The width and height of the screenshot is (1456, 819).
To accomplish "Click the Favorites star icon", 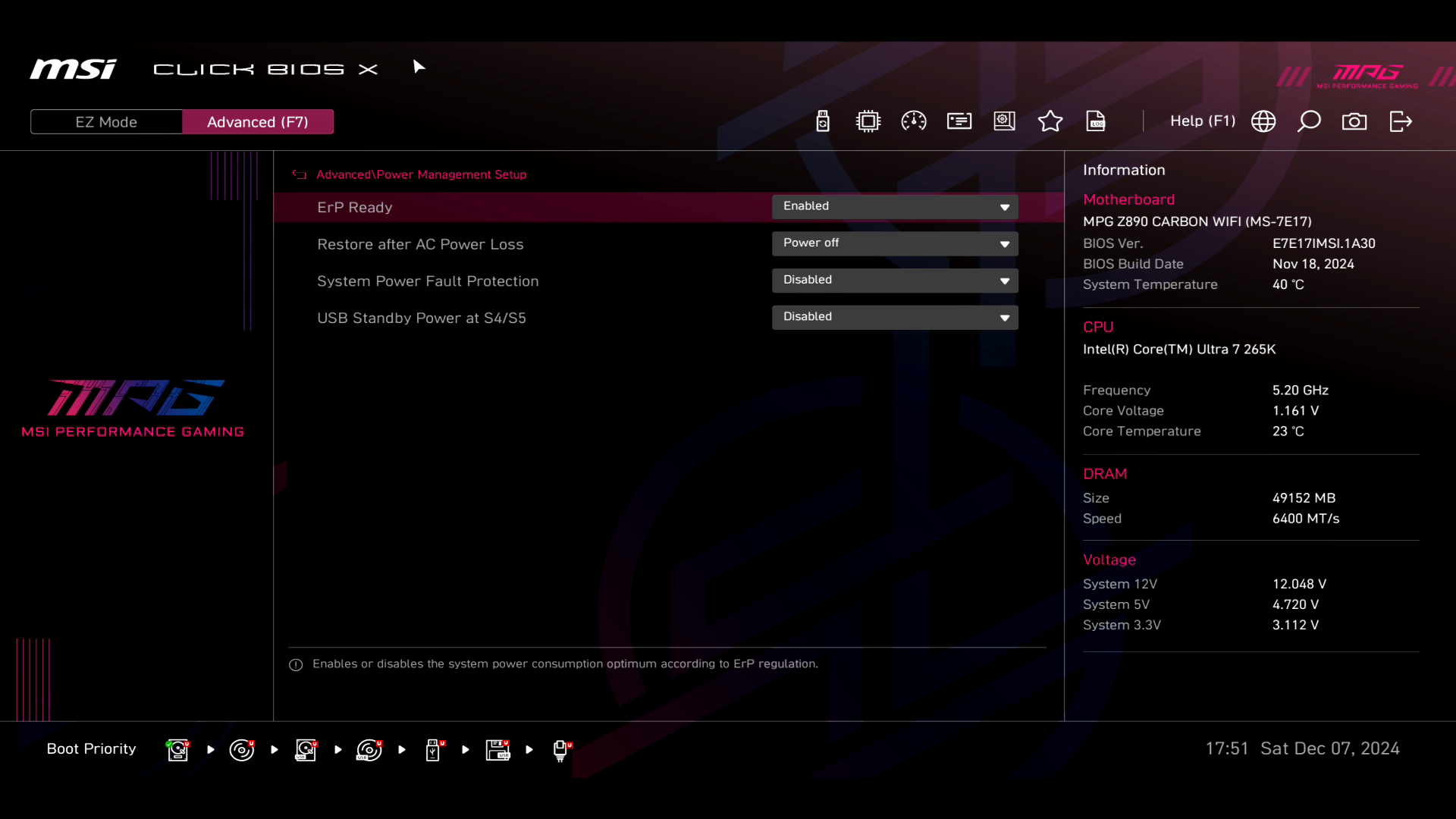I will pos(1050,121).
